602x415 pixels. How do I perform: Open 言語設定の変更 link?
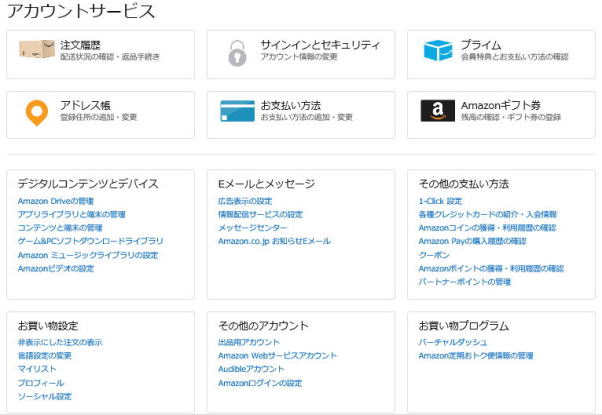[45, 356]
